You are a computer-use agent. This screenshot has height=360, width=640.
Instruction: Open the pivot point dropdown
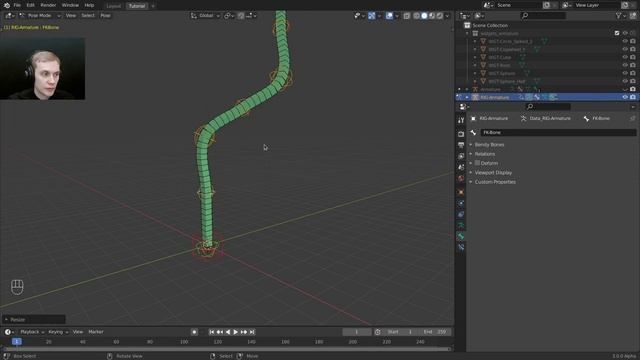coord(229,16)
